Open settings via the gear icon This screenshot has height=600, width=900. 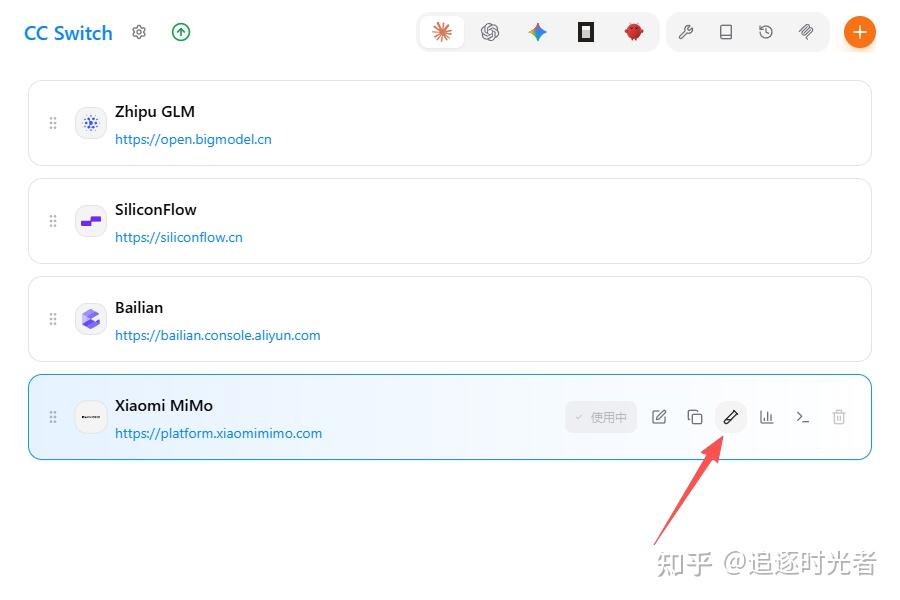(139, 32)
